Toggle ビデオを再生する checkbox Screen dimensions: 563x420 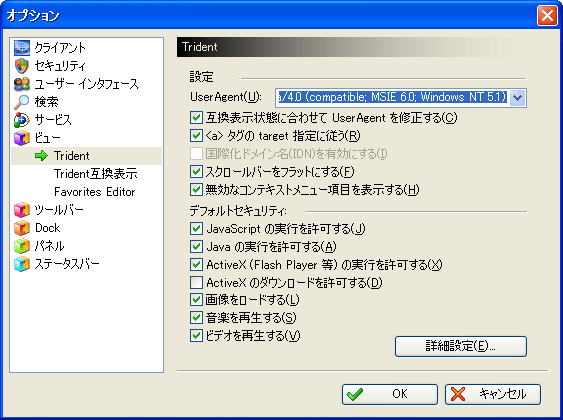[x=196, y=336]
